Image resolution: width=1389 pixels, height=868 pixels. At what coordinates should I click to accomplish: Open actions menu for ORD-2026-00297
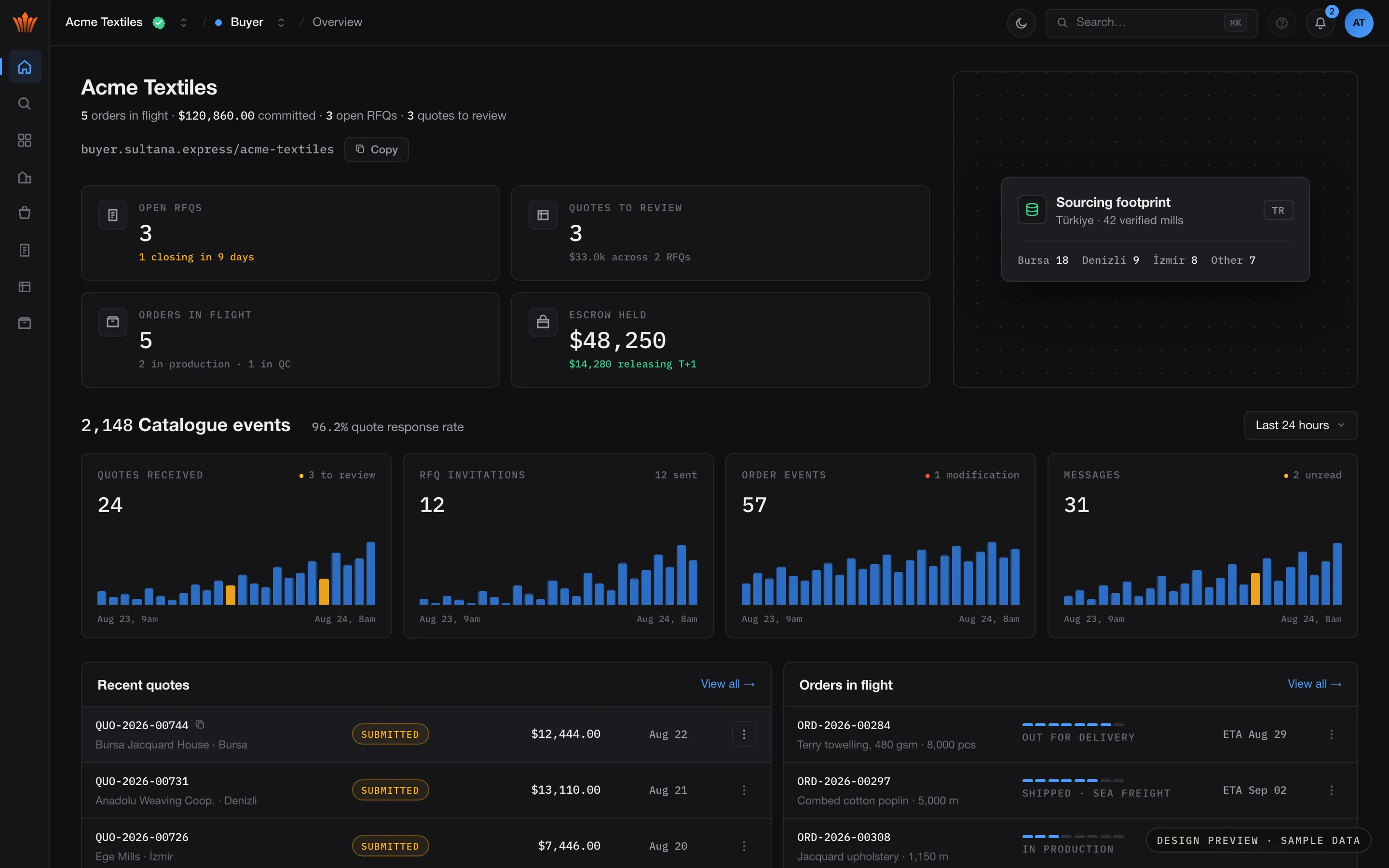pos(1332,790)
